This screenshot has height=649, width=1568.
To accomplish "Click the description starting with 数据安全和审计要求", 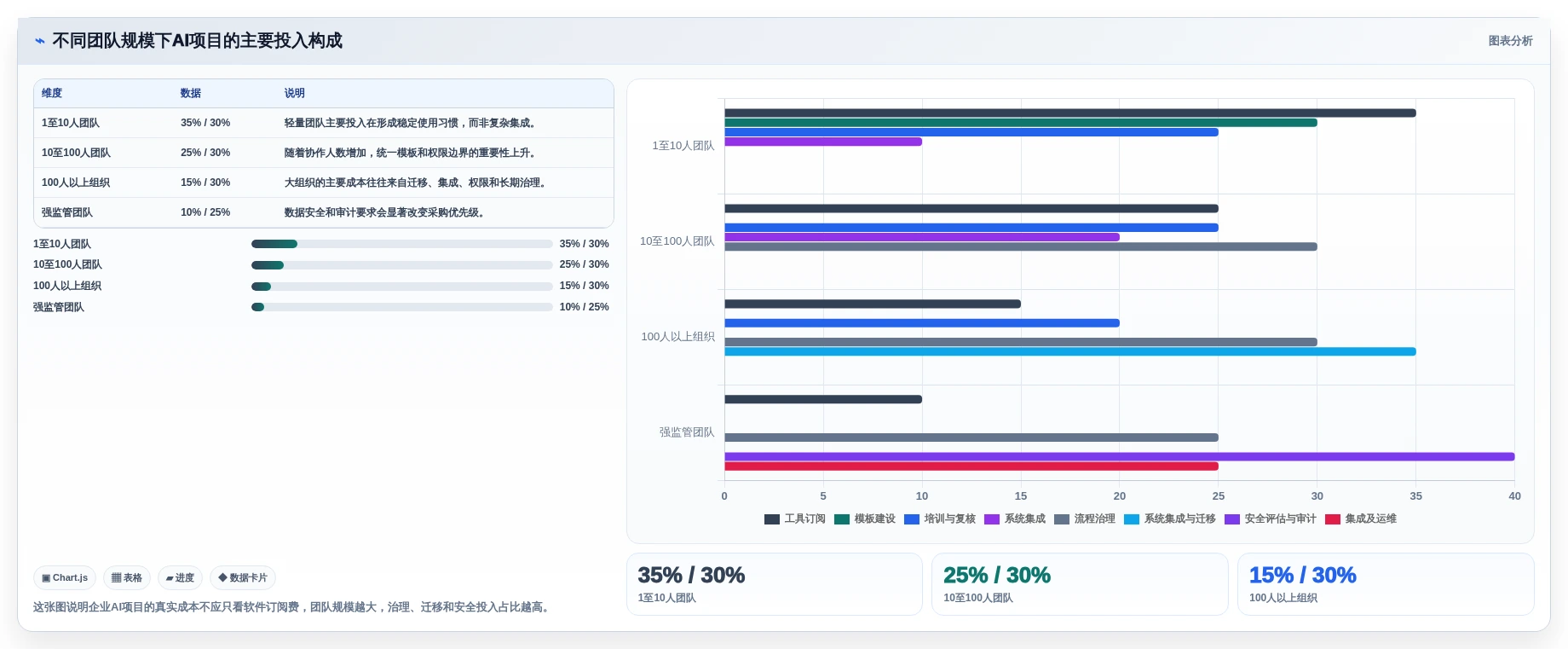I will pos(386,212).
